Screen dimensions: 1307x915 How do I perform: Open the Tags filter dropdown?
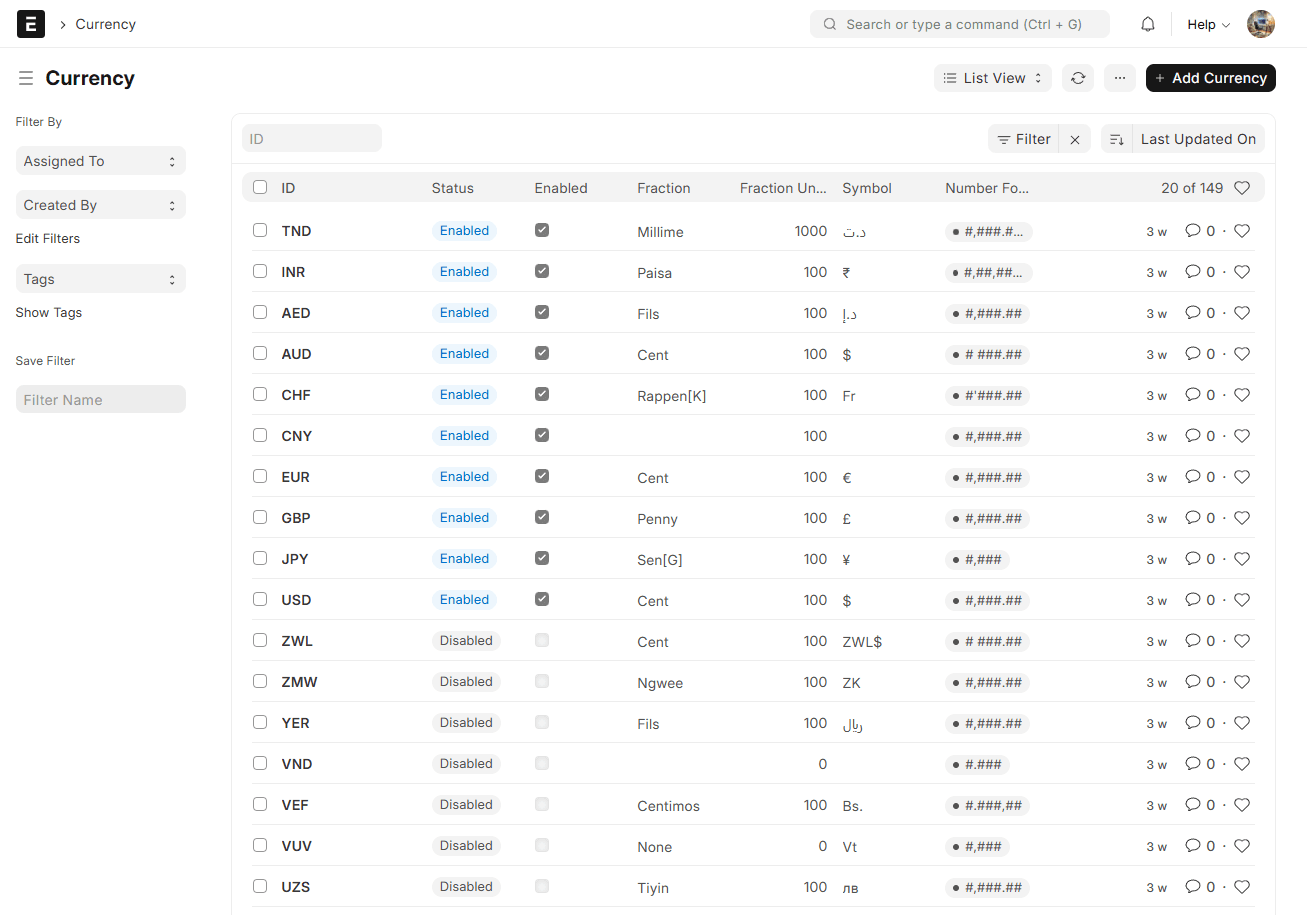(x=101, y=279)
